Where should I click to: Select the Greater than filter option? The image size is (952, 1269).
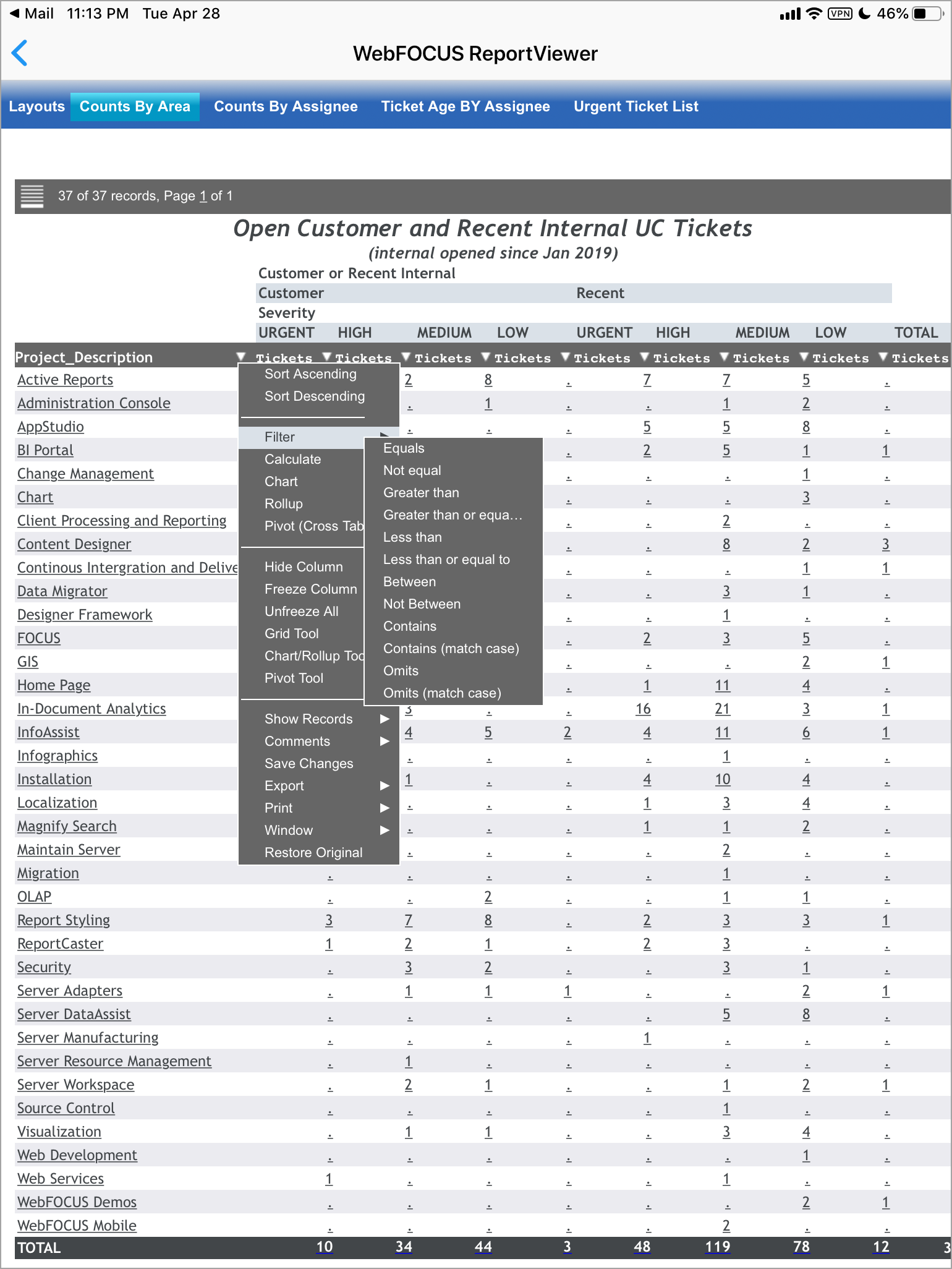[421, 493]
